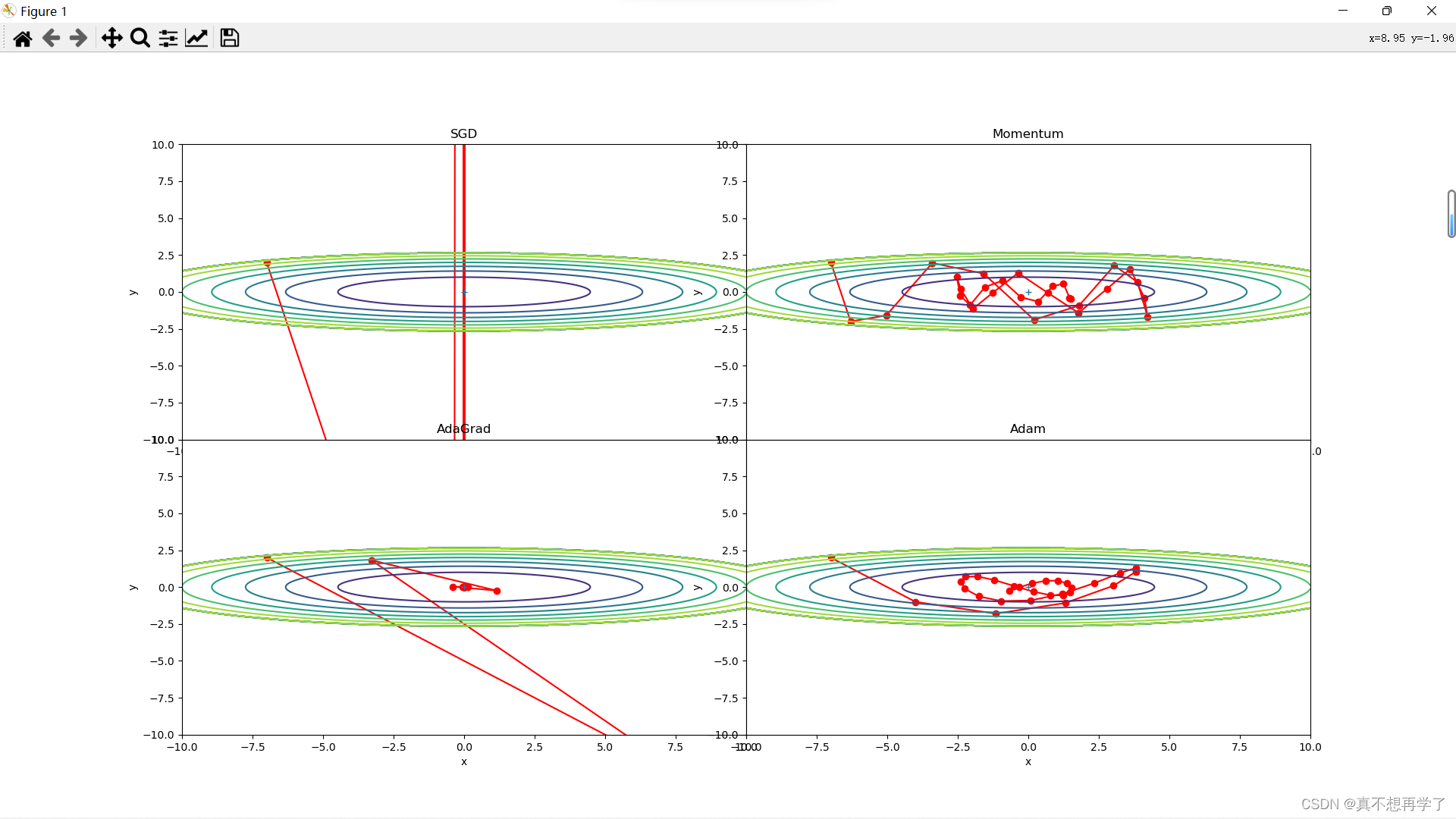Restore down the Figure 1 window
The height and width of the screenshot is (819, 1456).
(x=1386, y=11)
